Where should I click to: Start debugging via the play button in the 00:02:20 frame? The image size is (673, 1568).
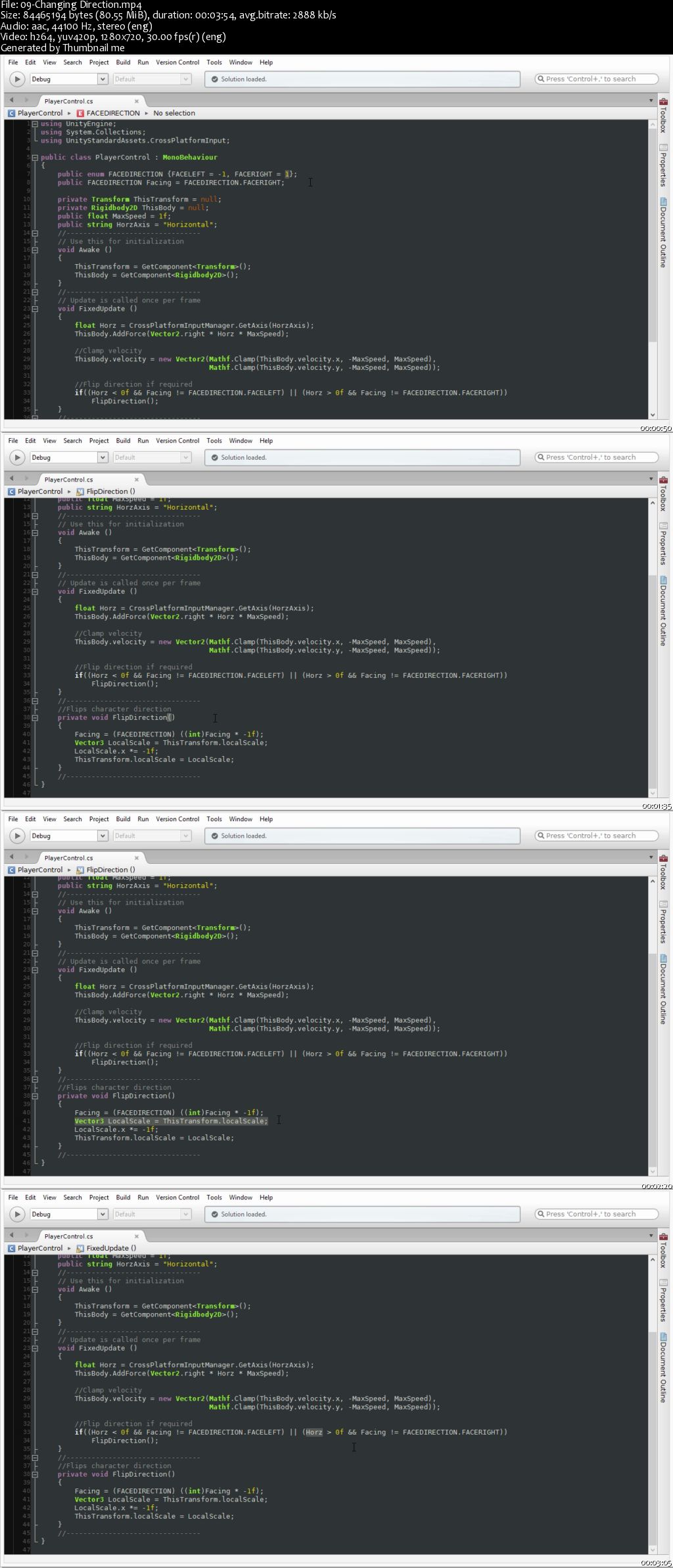(x=18, y=836)
